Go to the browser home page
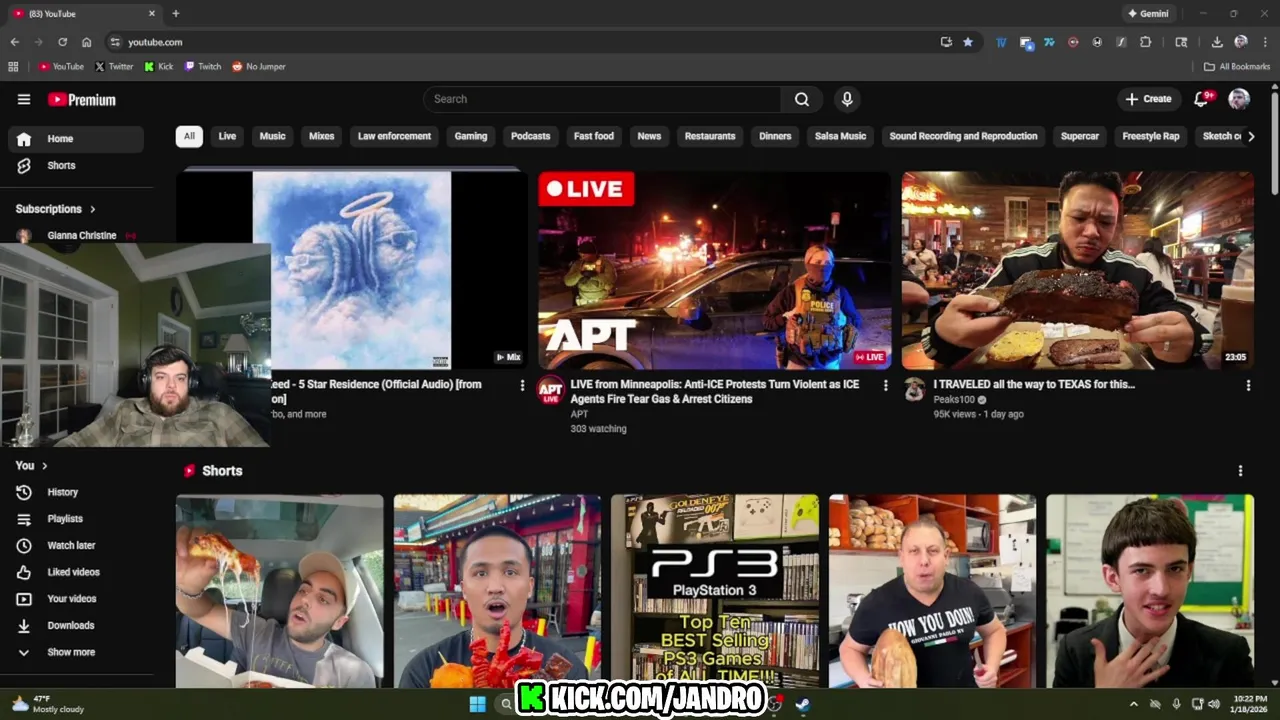 tap(87, 42)
